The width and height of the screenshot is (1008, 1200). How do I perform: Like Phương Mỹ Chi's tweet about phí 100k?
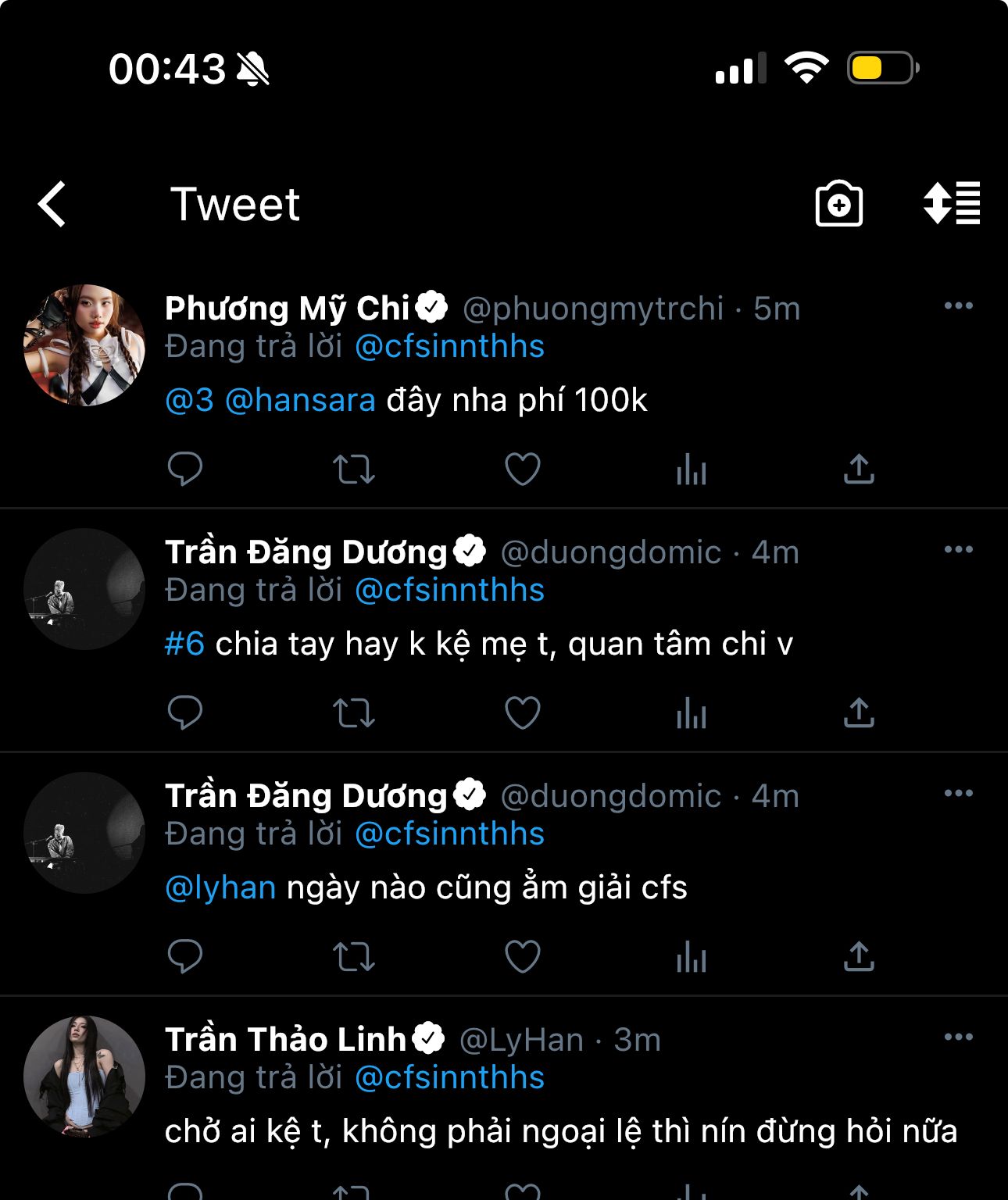coord(523,470)
